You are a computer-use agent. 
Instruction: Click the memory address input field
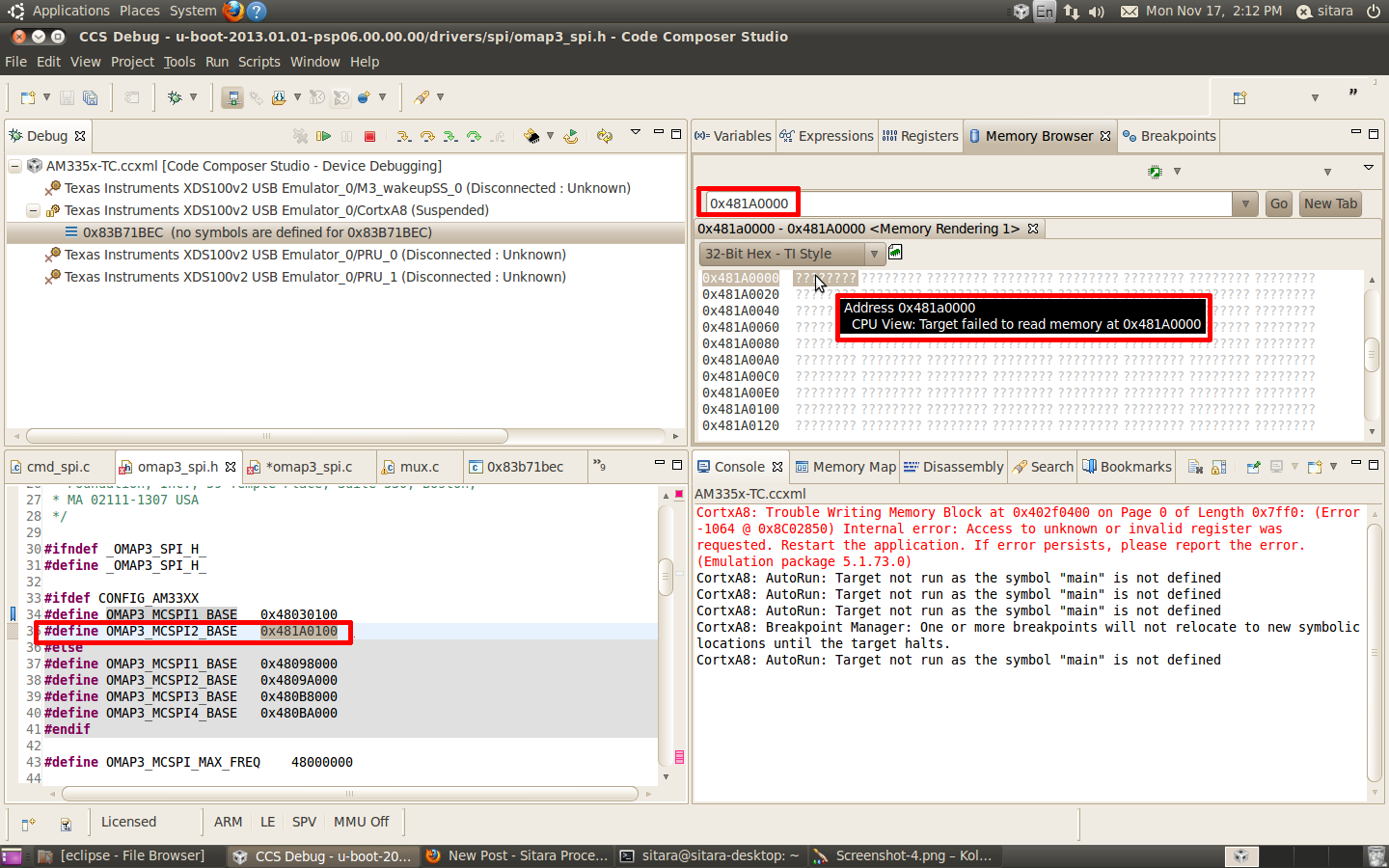pos(967,203)
